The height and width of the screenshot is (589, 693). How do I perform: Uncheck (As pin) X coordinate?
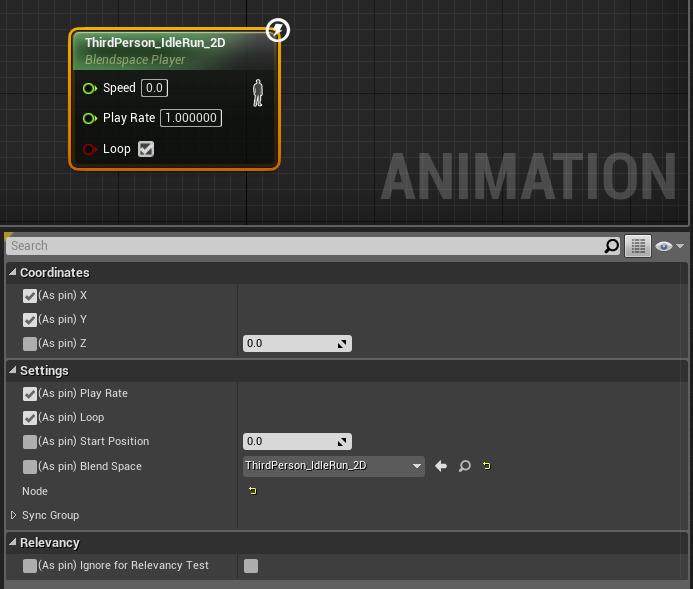tap(30, 296)
